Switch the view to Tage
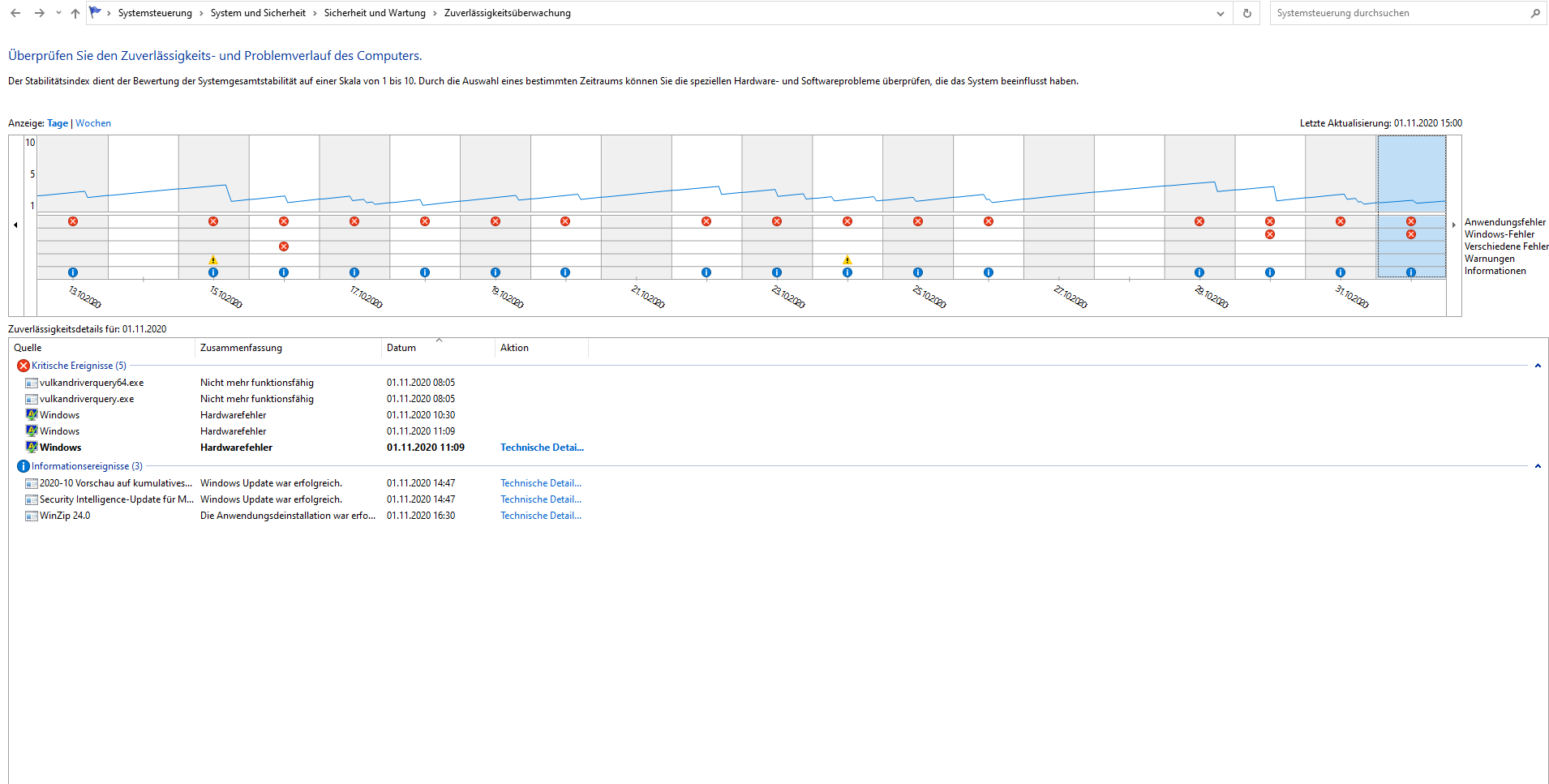This screenshot has height=784, width=1549. 58,123
